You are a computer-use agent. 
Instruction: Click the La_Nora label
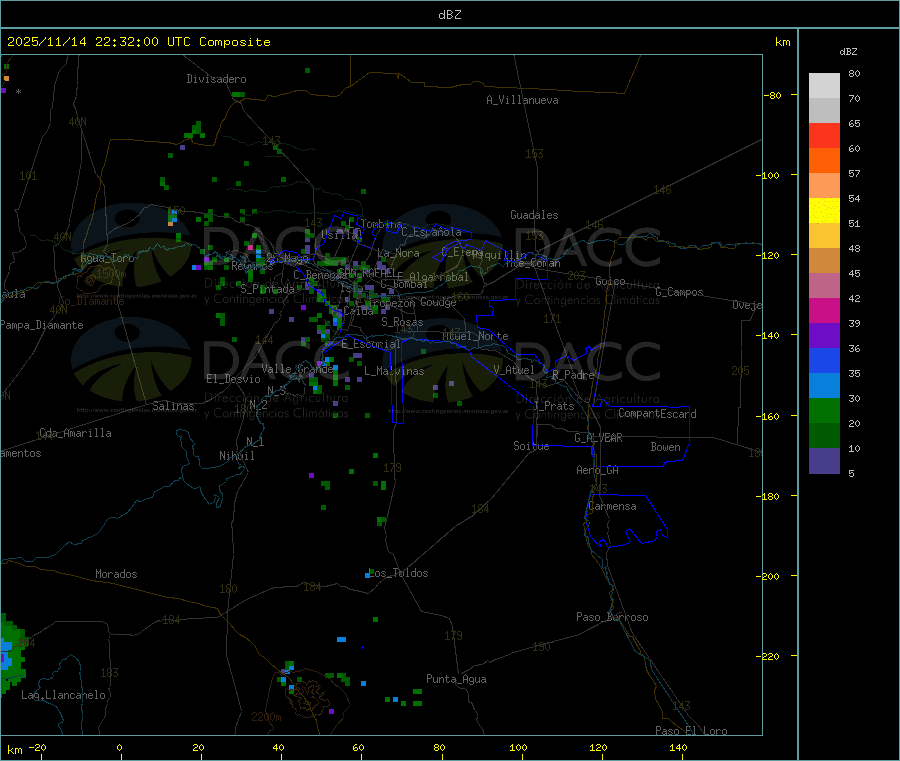click(x=398, y=253)
